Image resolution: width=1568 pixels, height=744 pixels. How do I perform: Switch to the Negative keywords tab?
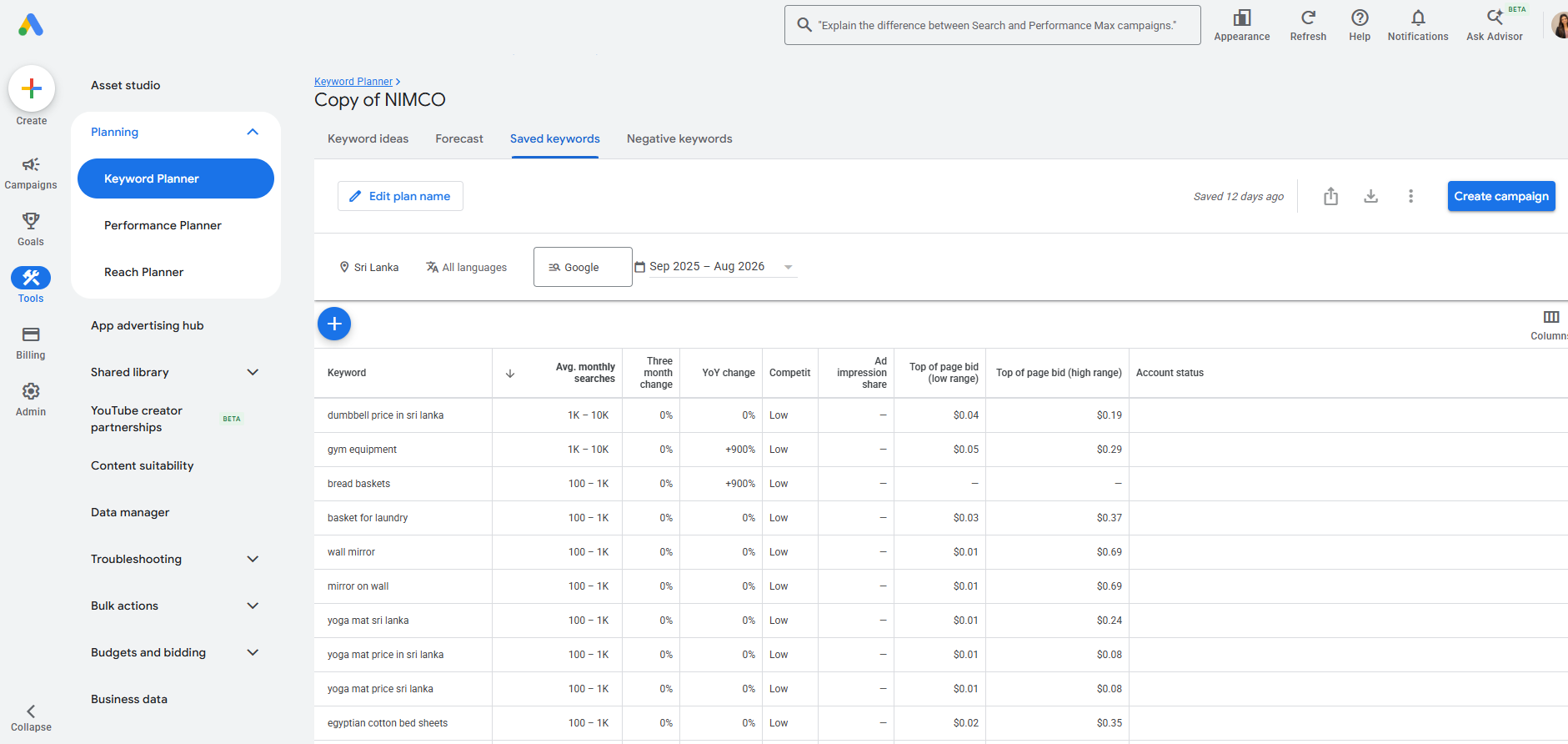679,138
